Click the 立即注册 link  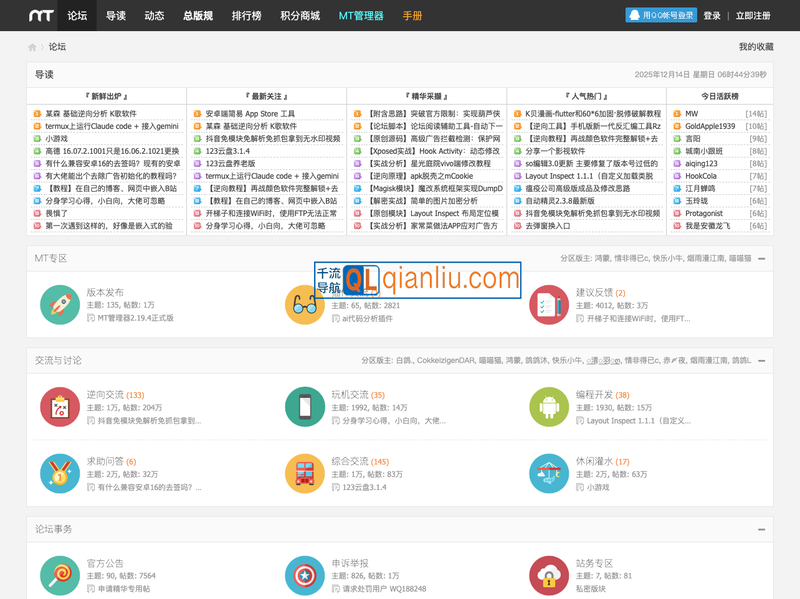pyautogui.click(x=753, y=16)
